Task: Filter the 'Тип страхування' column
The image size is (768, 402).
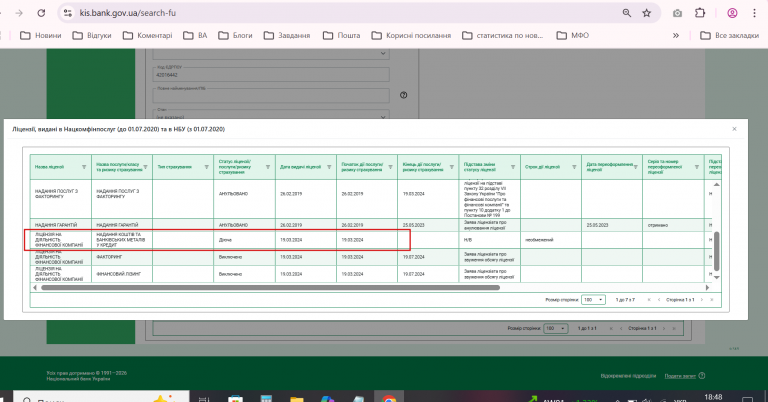Action: [x=207, y=167]
